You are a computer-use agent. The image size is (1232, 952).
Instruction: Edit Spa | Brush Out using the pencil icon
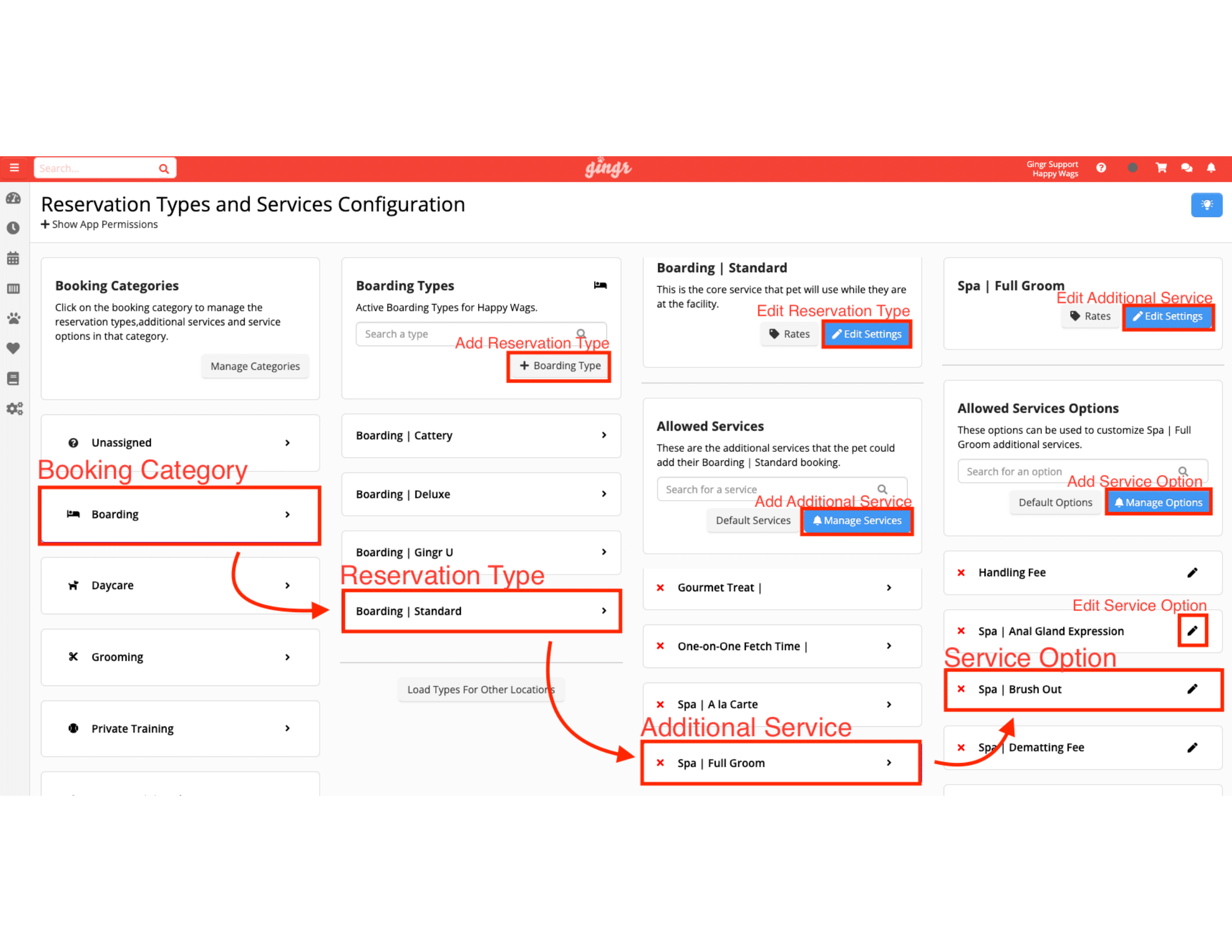point(1192,689)
